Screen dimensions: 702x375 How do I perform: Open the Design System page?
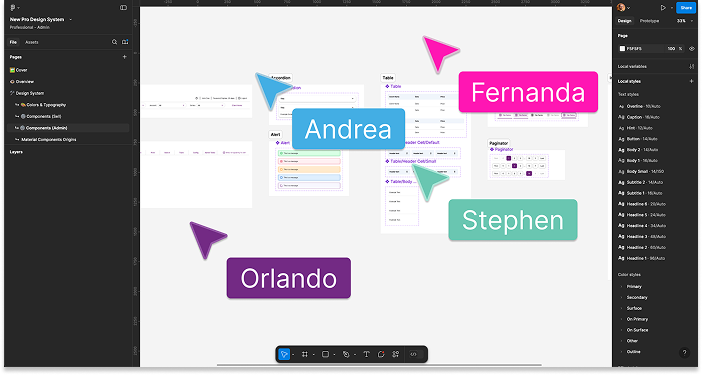30,93
